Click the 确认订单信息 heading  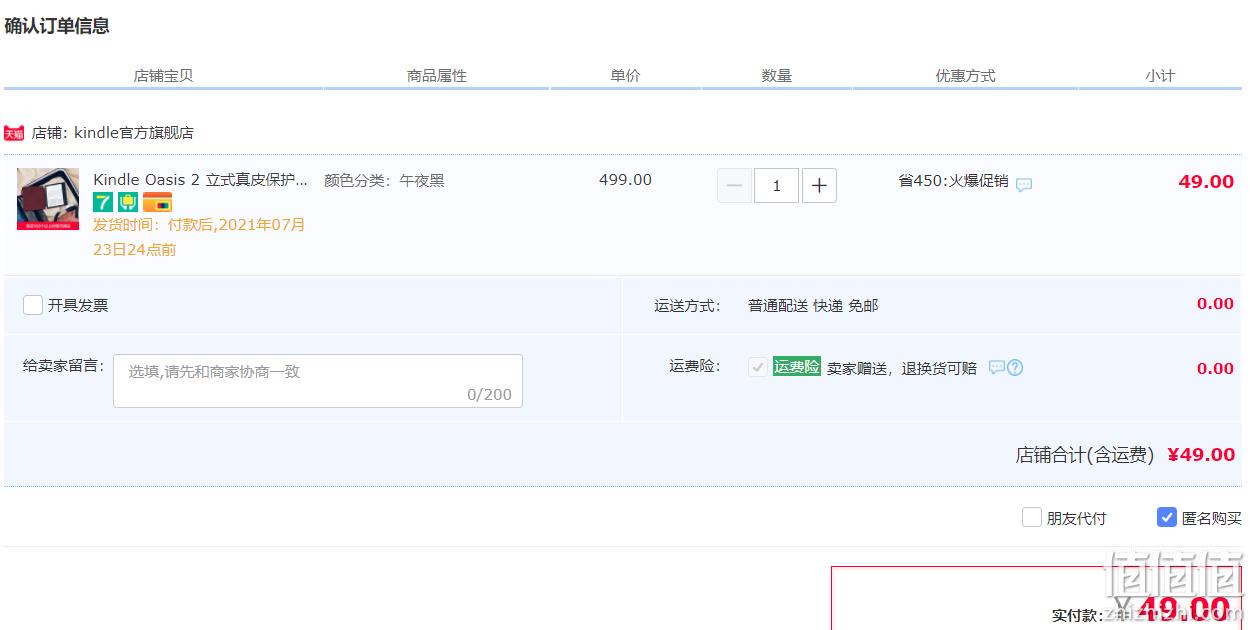pyautogui.click(x=57, y=26)
